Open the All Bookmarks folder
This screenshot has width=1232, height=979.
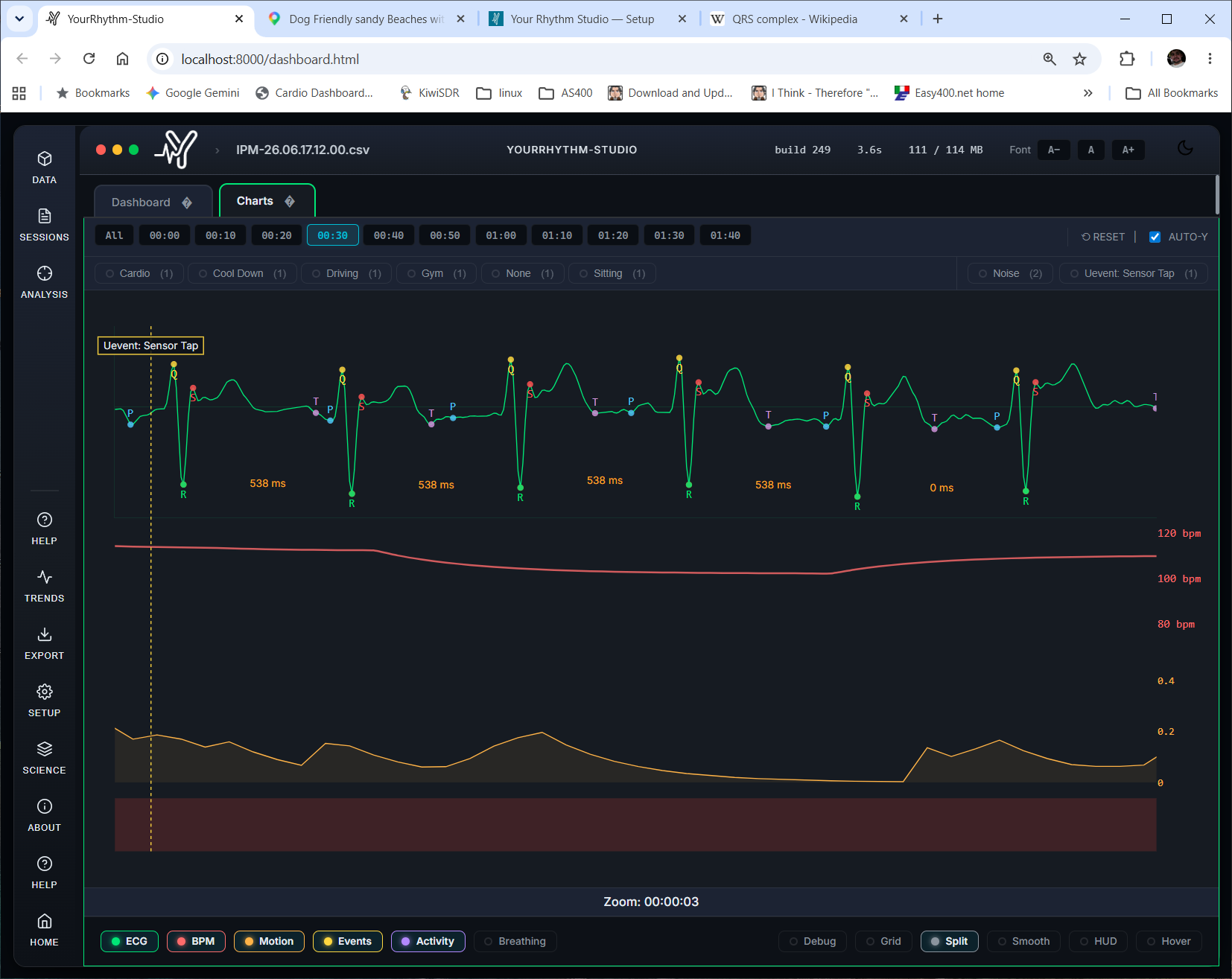pyautogui.click(x=1172, y=93)
